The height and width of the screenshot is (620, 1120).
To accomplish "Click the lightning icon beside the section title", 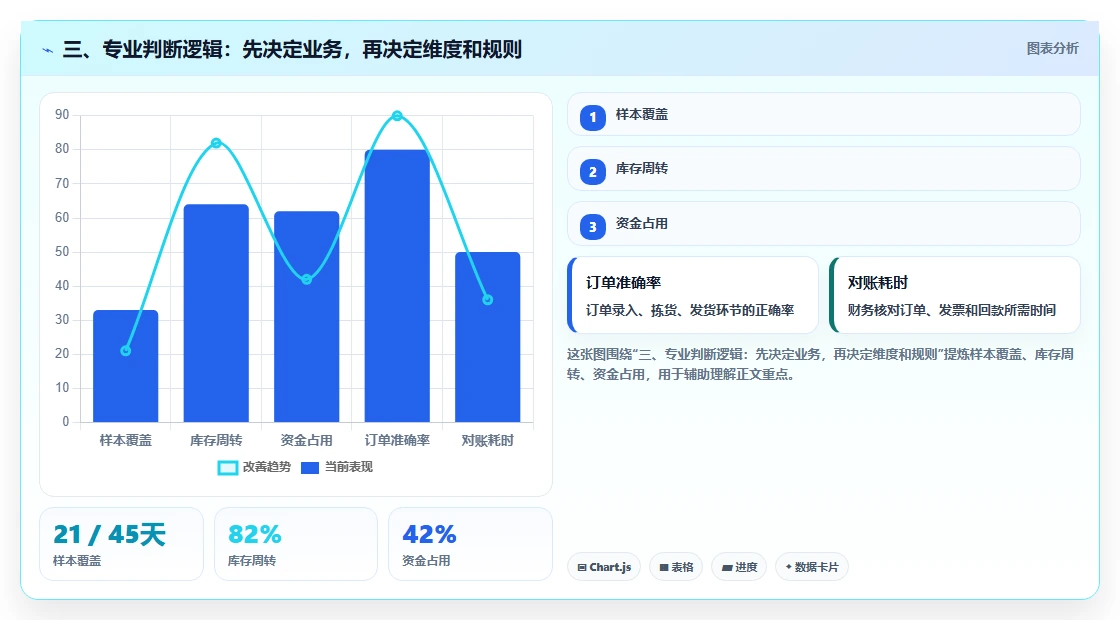I will pyautogui.click(x=48, y=50).
